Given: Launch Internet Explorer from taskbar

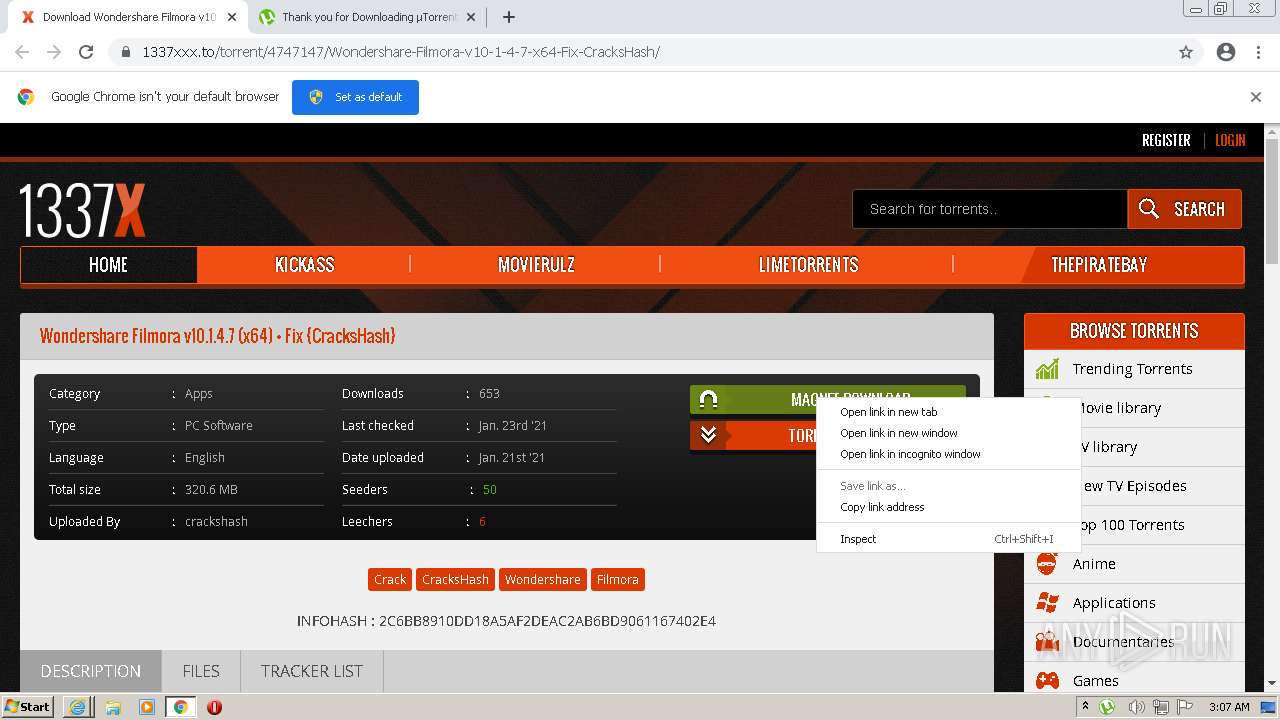Looking at the screenshot, I should pyautogui.click(x=78, y=707).
